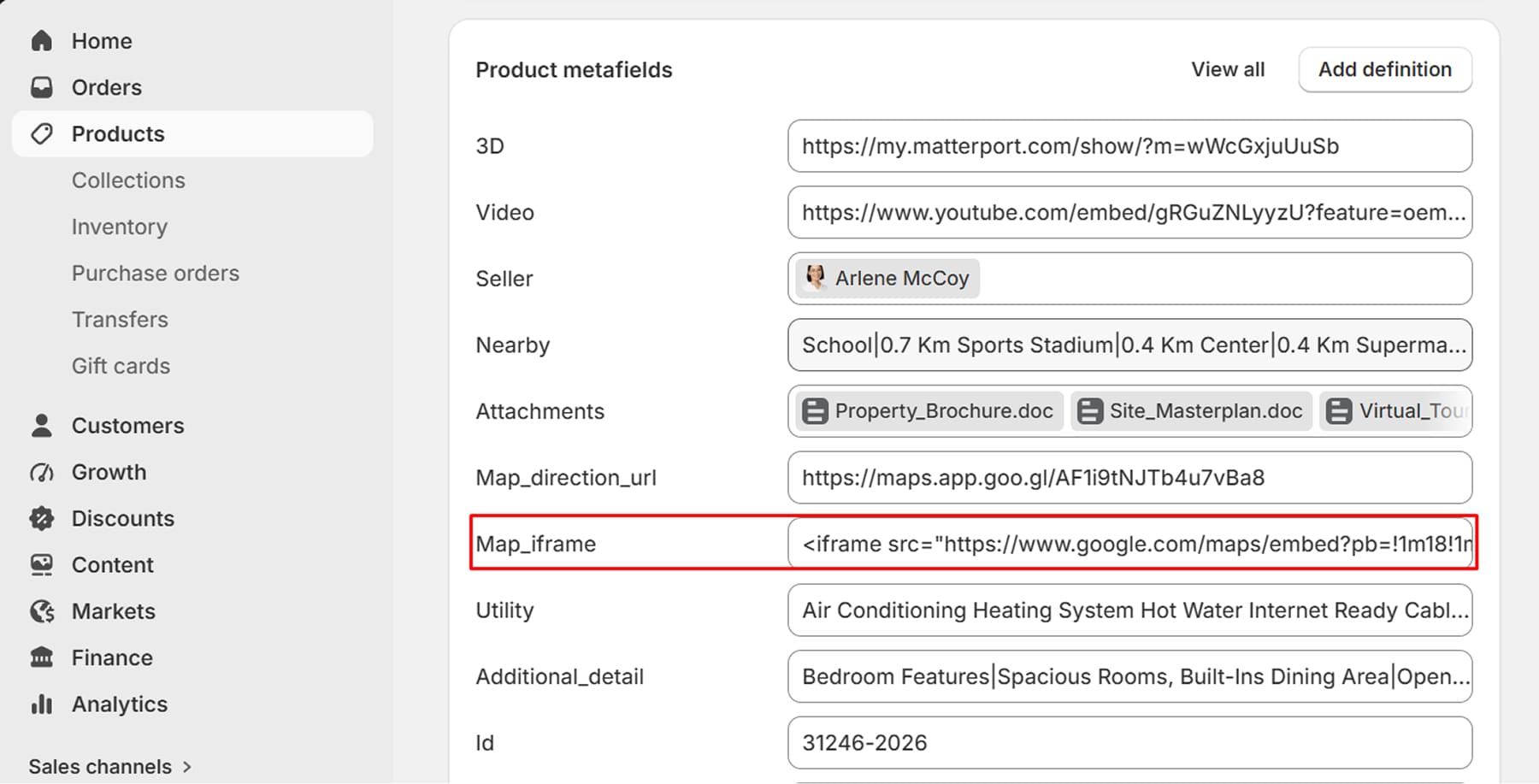Click the Home house icon
Image resolution: width=1539 pixels, height=784 pixels.
(41, 41)
